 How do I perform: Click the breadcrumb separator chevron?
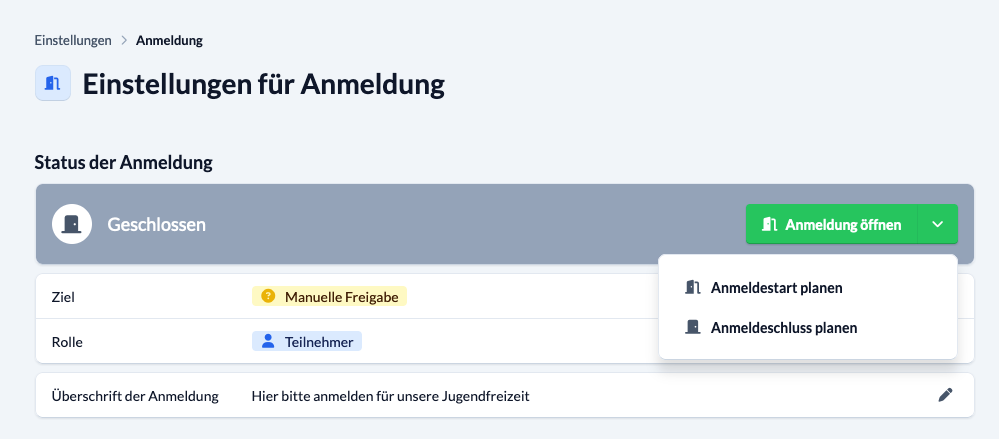tap(124, 41)
